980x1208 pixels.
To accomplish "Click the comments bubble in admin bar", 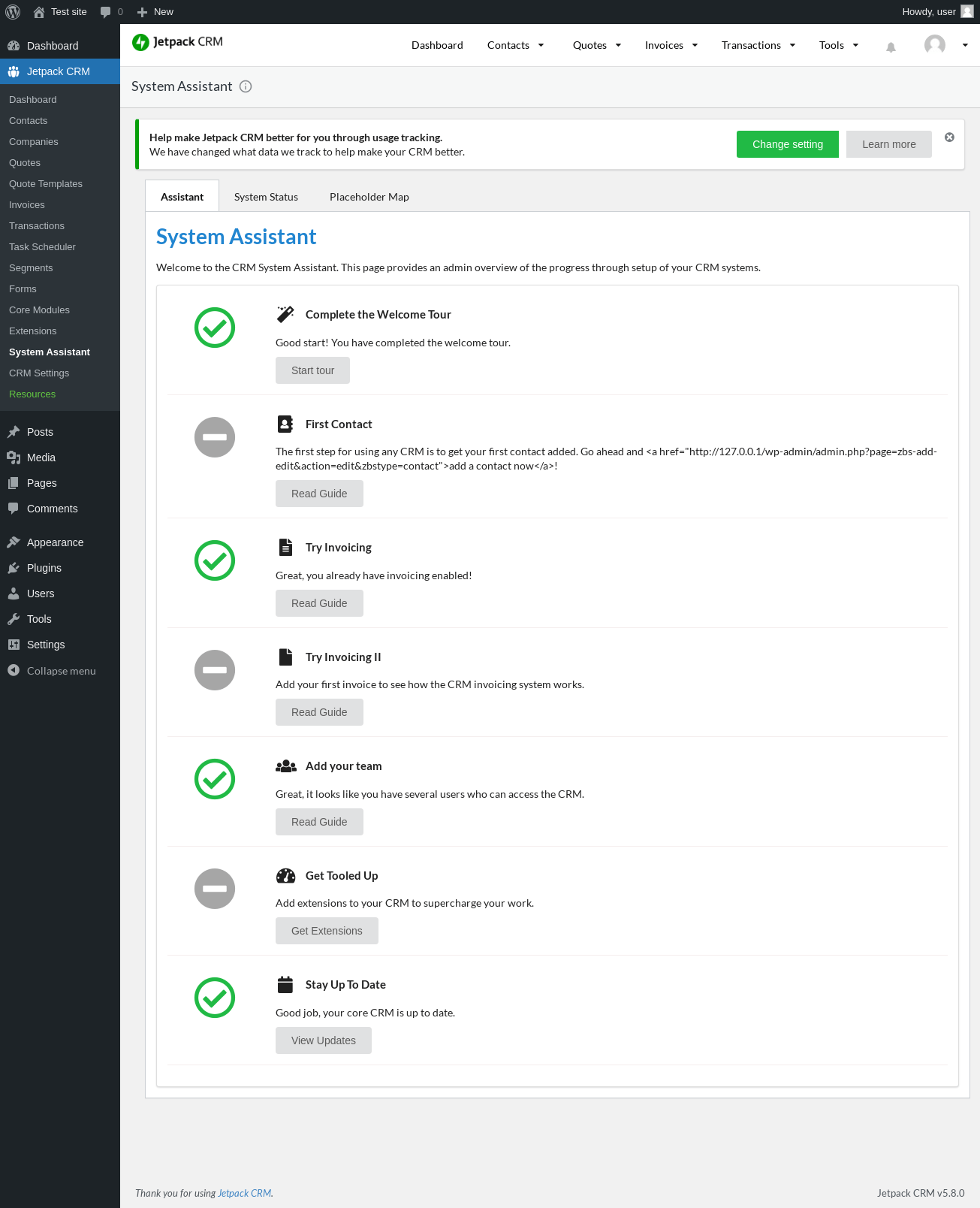I will click(106, 12).
